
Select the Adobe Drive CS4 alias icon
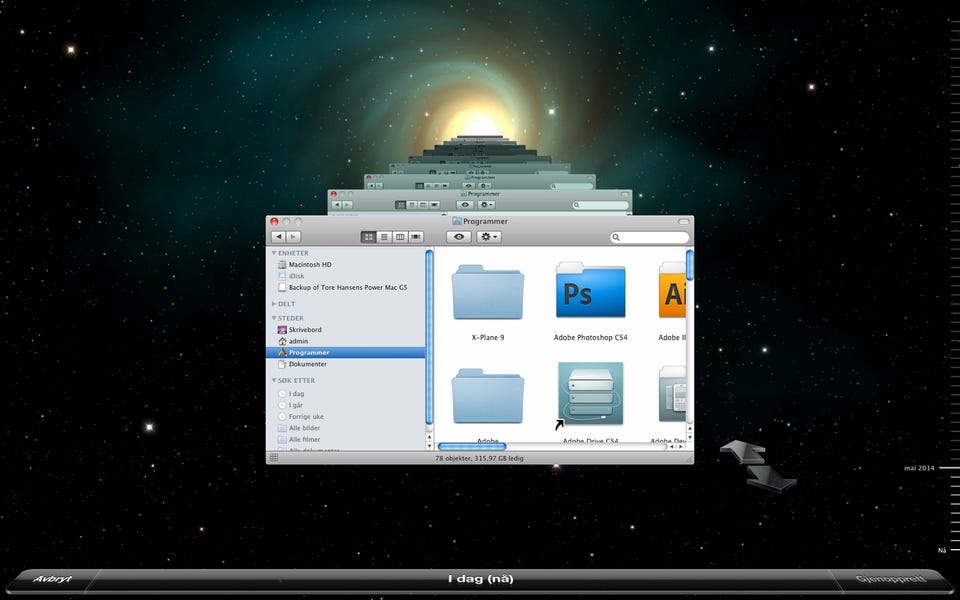590,394
